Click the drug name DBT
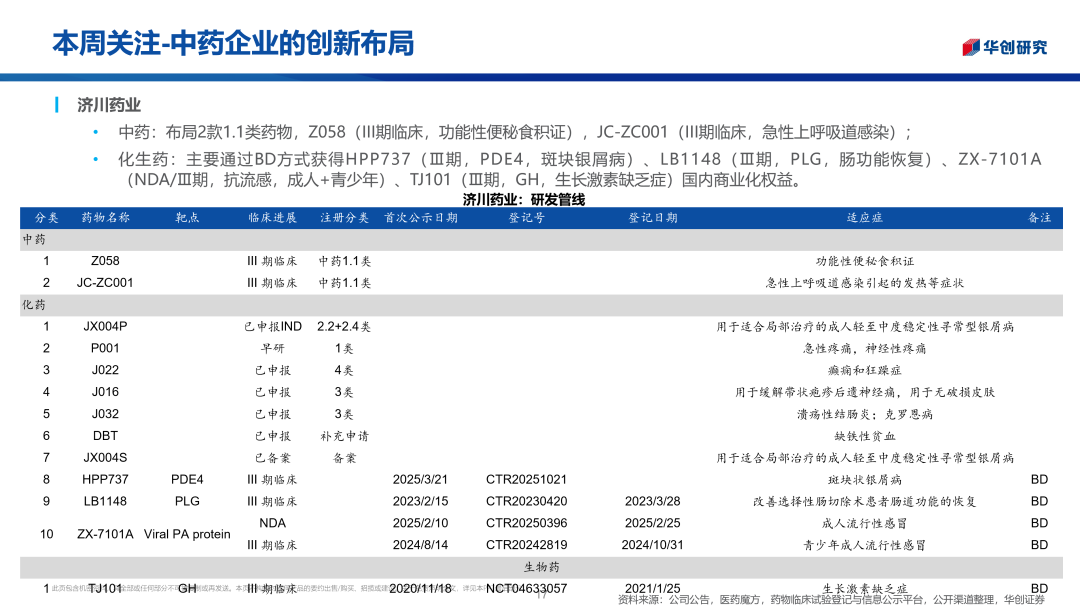This screenshot has height=605, width=1080. pyautogui.click(x=105, y=436)
